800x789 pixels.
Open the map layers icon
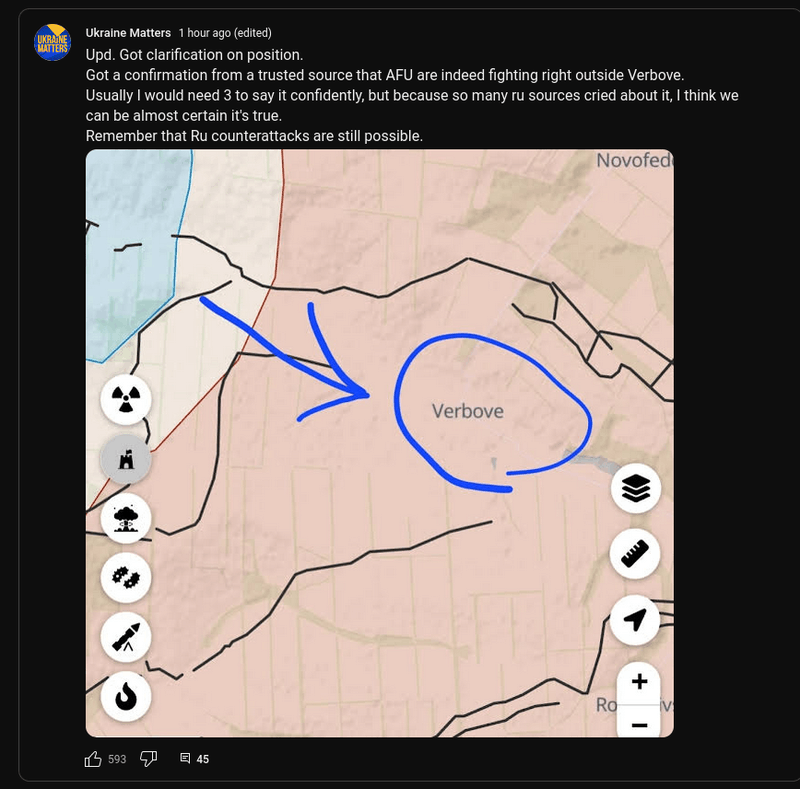[636, 488]
